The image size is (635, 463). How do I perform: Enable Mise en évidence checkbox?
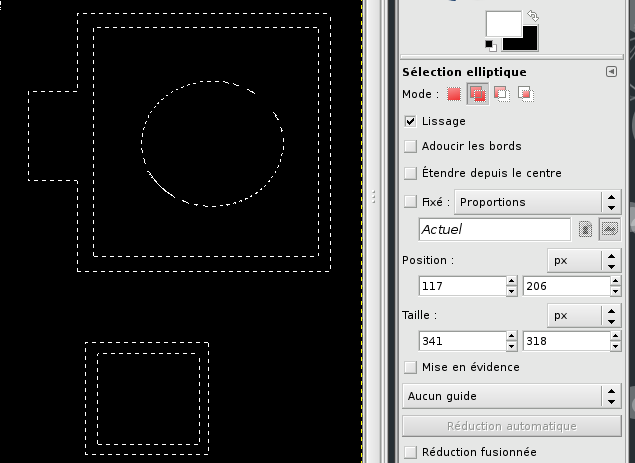(411, 367)
